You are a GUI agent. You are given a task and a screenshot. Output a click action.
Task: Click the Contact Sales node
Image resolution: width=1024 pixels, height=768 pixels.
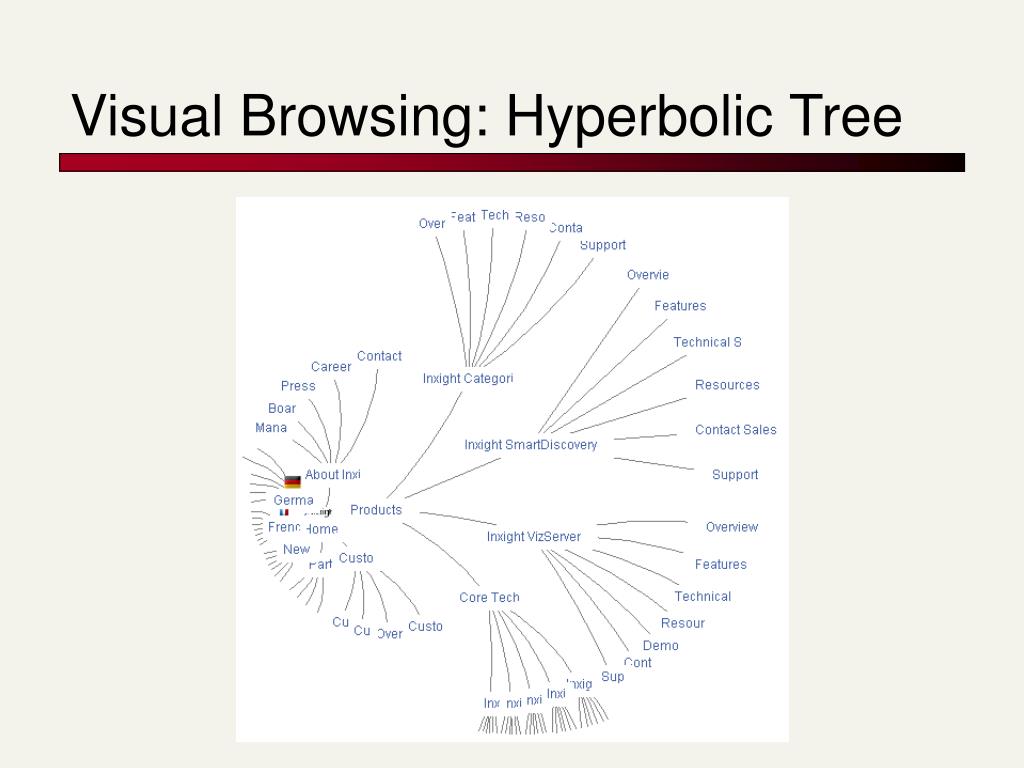[x=735, y=430]
